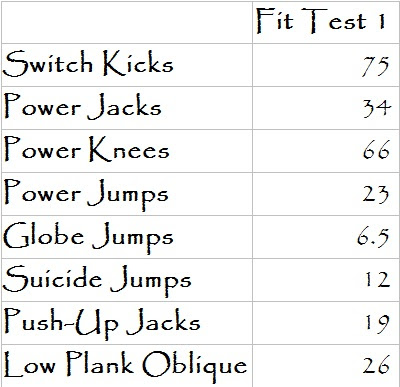Screen dimensions: 400x387
Task: Click the Power Jumps label cell
Action: [x=127, y=194]
